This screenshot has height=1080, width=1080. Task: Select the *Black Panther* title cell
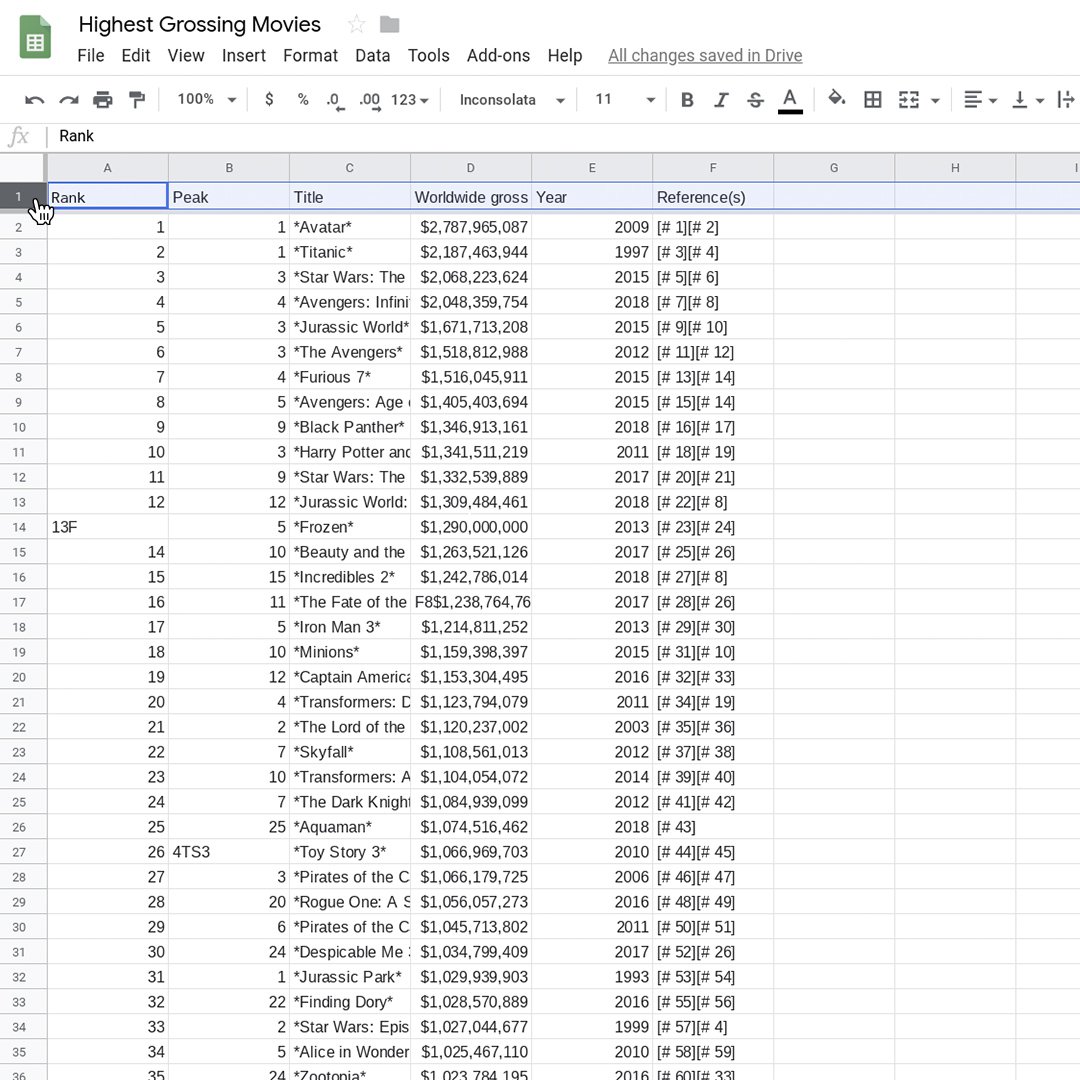tap(349, 427)
